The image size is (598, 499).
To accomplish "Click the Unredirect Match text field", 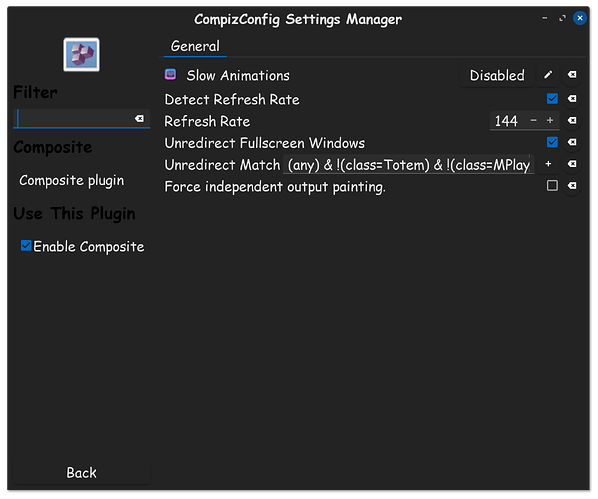I will [408, 165].
